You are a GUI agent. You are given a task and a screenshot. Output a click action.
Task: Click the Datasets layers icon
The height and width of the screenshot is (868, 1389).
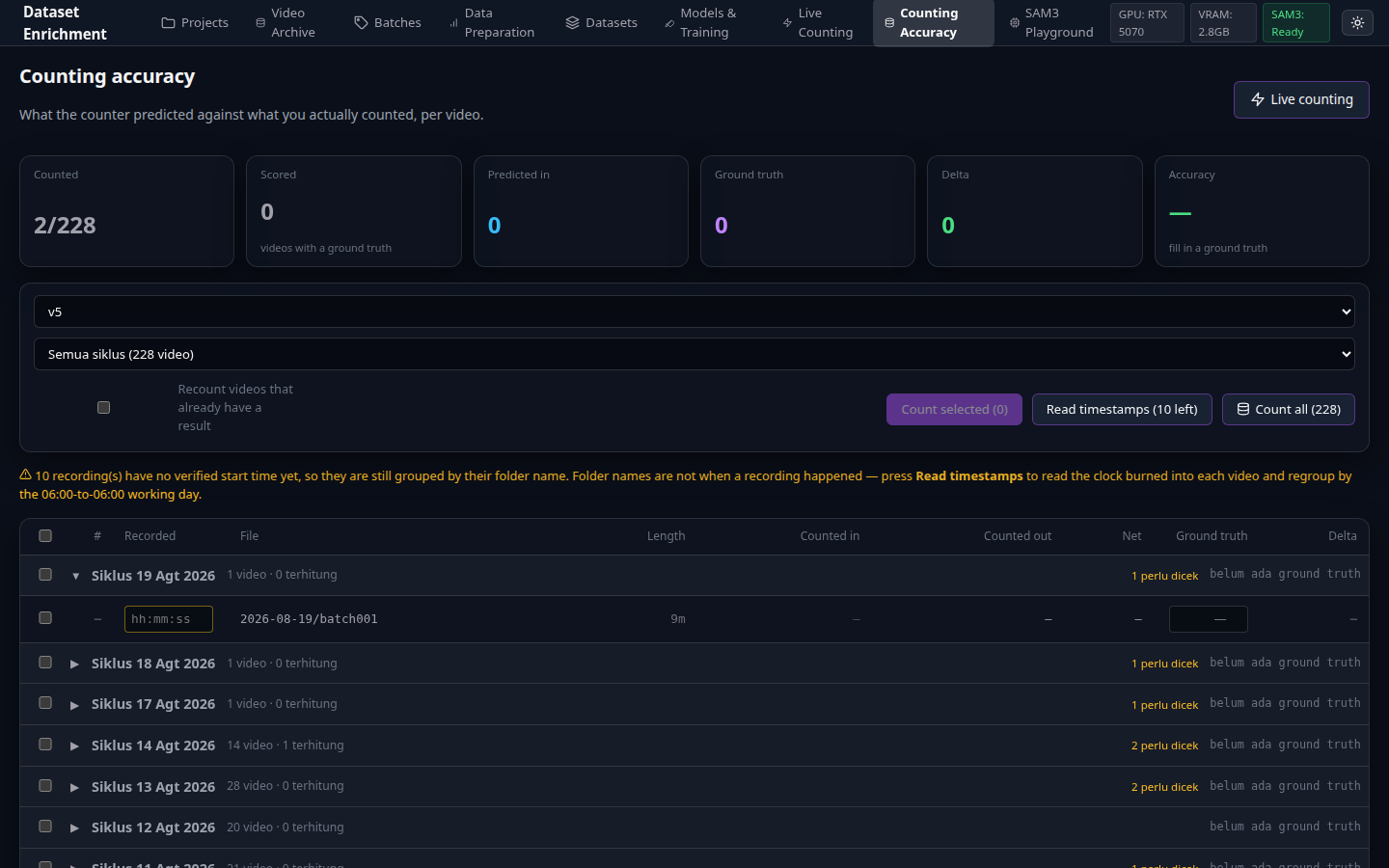(572, 22)
